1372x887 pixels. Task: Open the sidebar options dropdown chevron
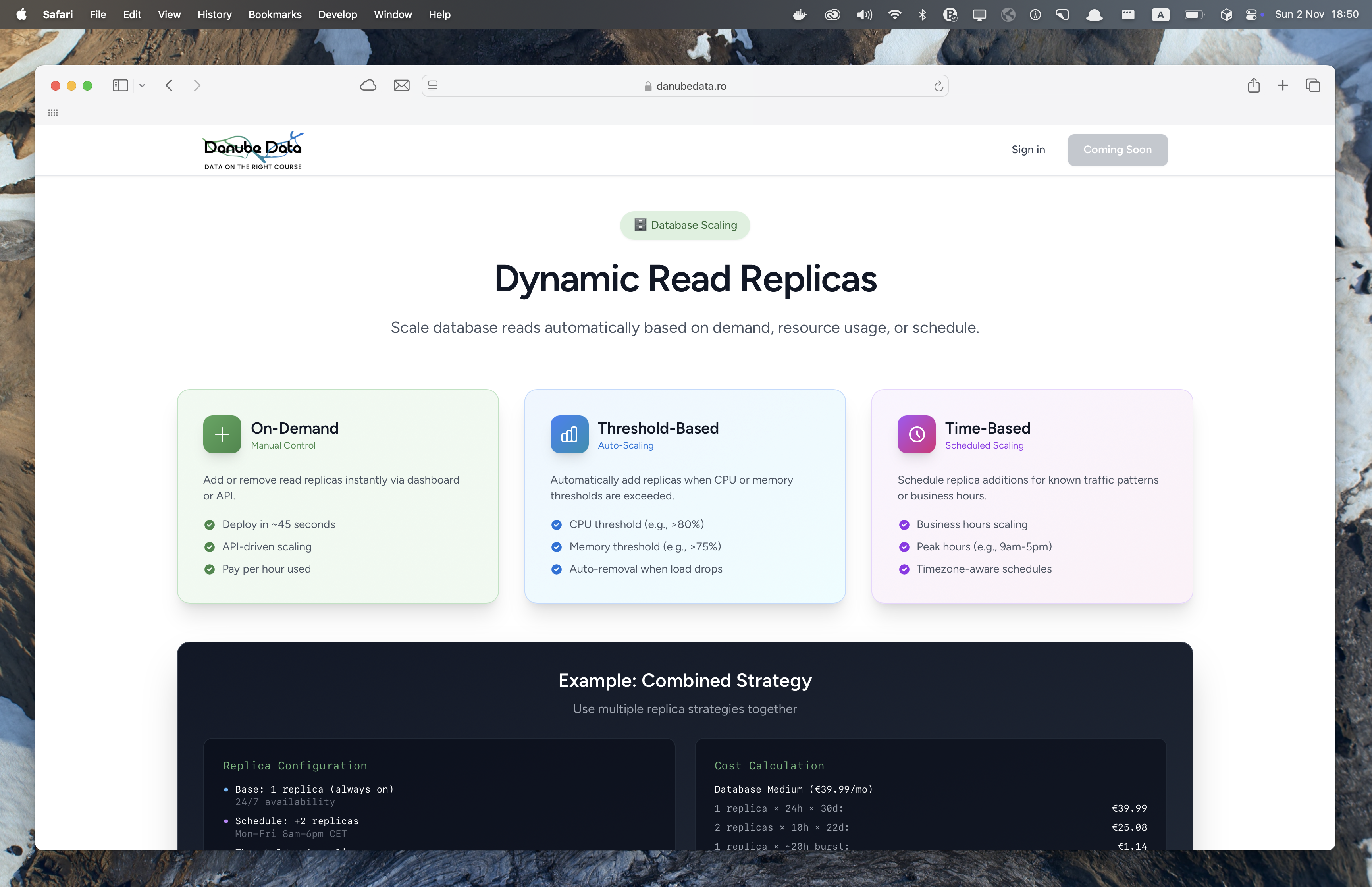(142, 86)
